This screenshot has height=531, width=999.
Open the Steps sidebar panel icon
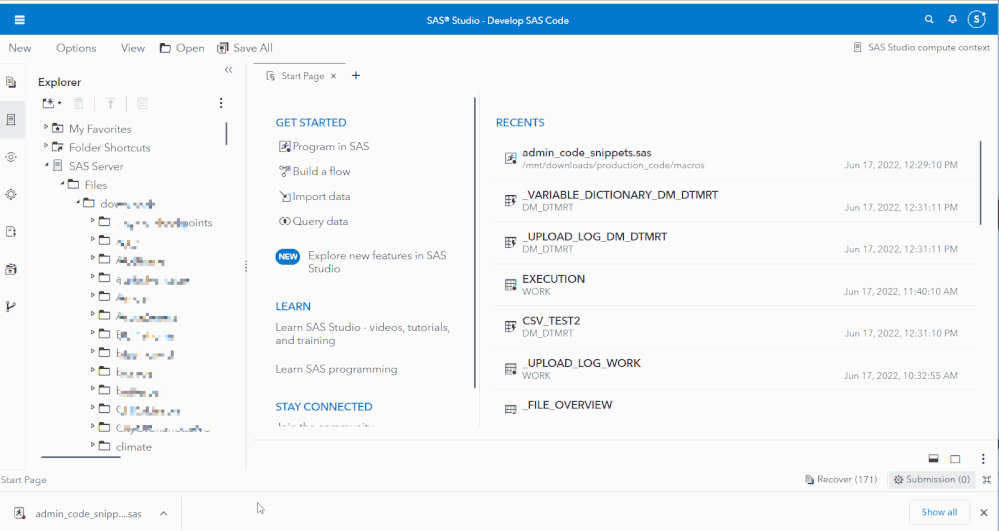[x=11, y=157]
